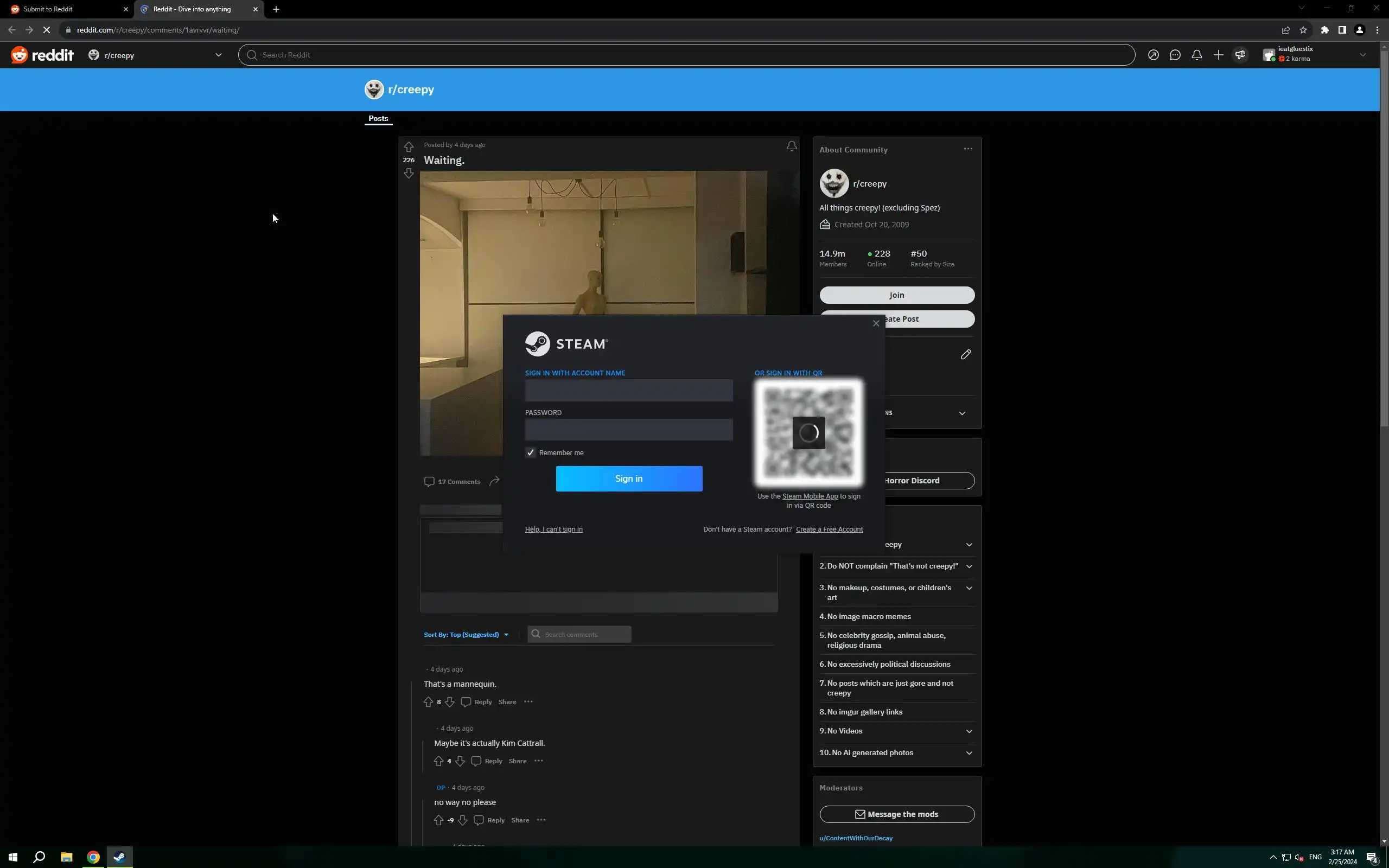The height and width of the screenshot is (868, 1389).
Task: Click the pencil edit icon in sidebar
Action: 965,354
